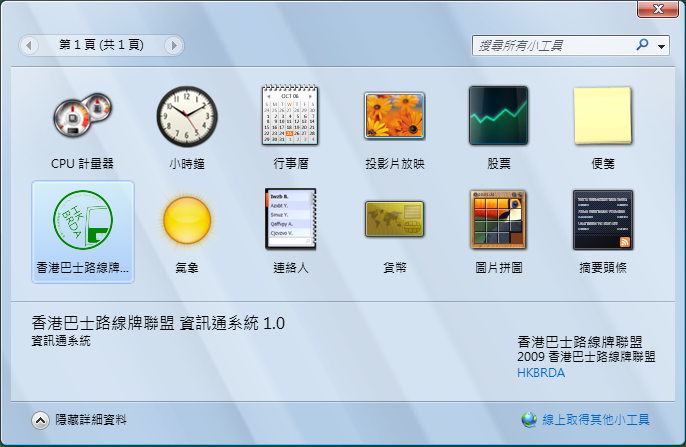Image resolution: width=686 pixels, height=447 pixels.
Task: Click the 第 1 頁 (共 1 頁) page indicator
Action: click(102, 45)
